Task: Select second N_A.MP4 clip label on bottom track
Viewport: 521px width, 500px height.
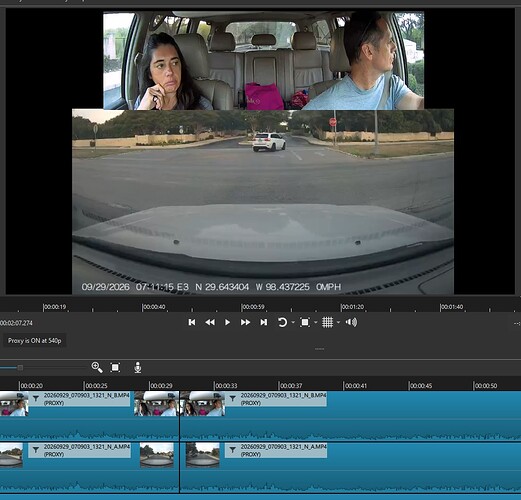Action: pyautogui.click(x=283, y=450)
